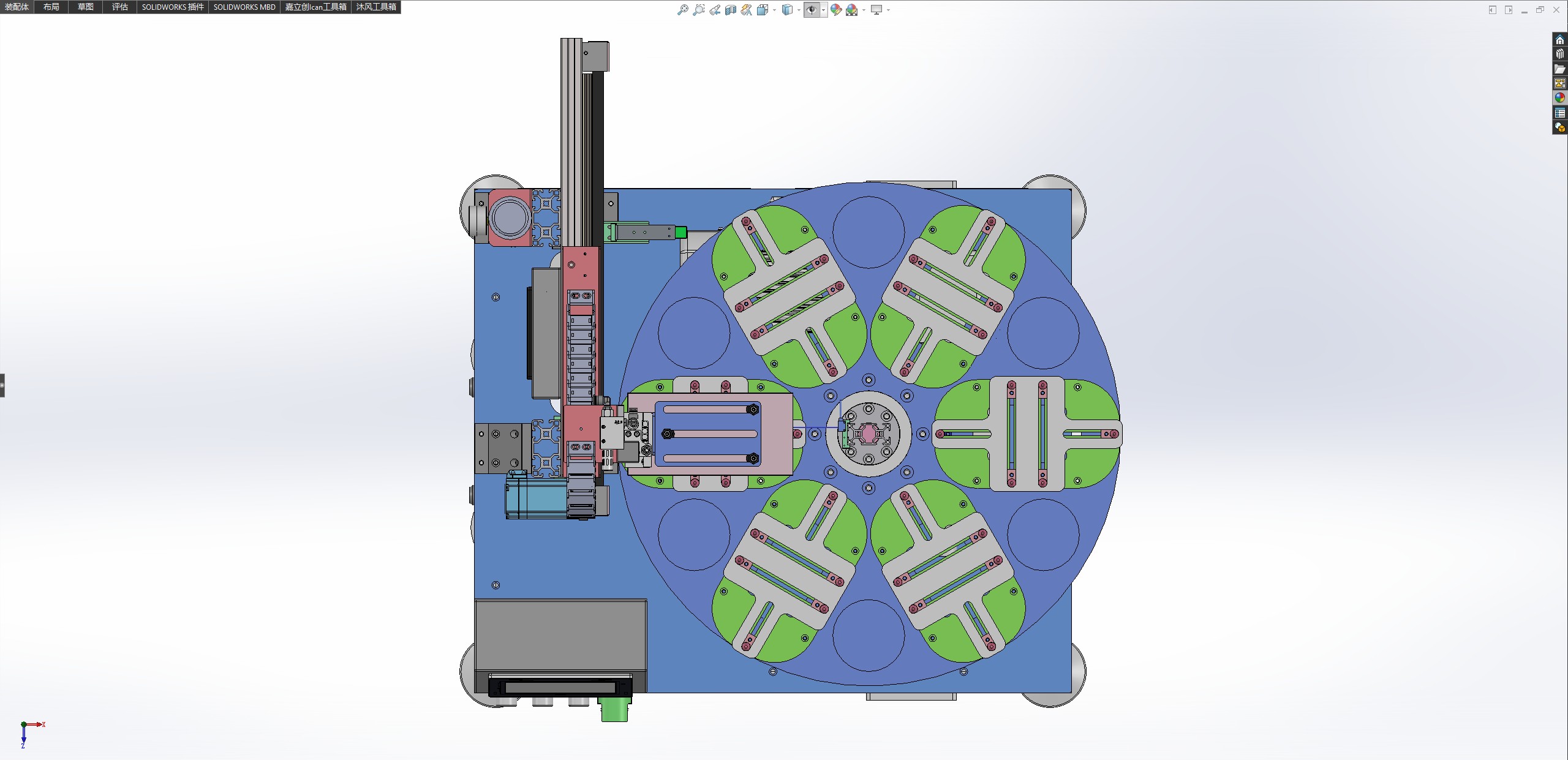
Task: Select the Zoom to Area tool
Action: [x=698, y=10]
